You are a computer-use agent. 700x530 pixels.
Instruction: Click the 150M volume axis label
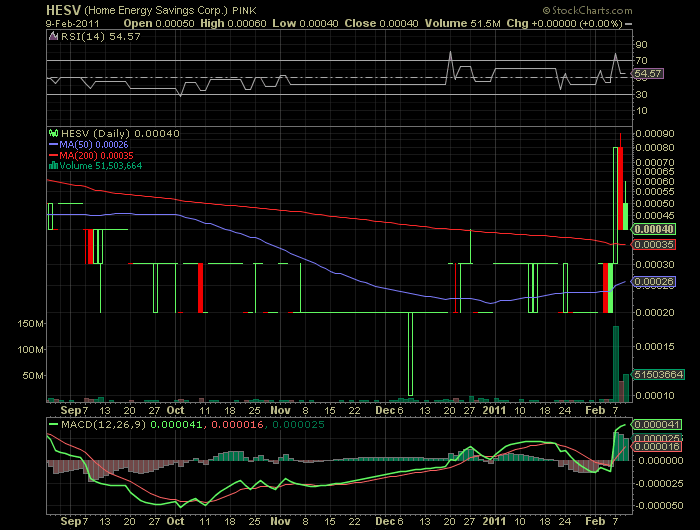pos(30,323)
